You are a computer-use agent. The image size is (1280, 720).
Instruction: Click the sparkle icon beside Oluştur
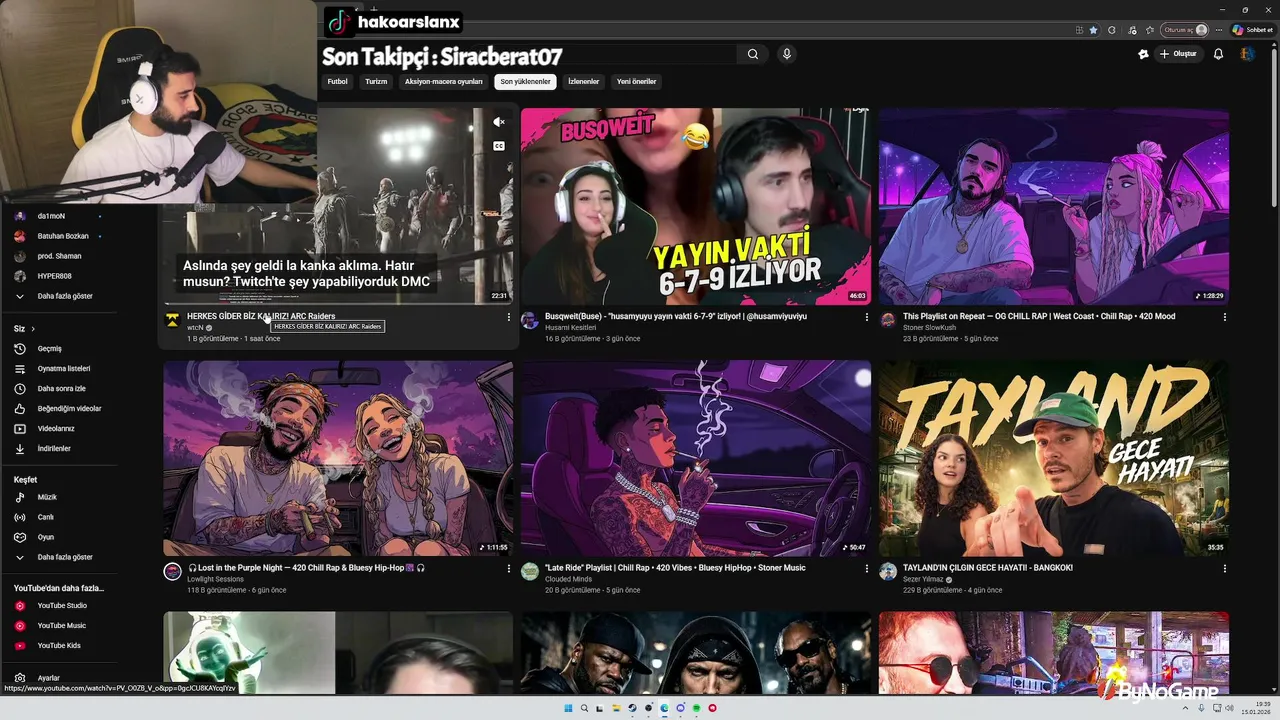click(x=1143, y=54)
